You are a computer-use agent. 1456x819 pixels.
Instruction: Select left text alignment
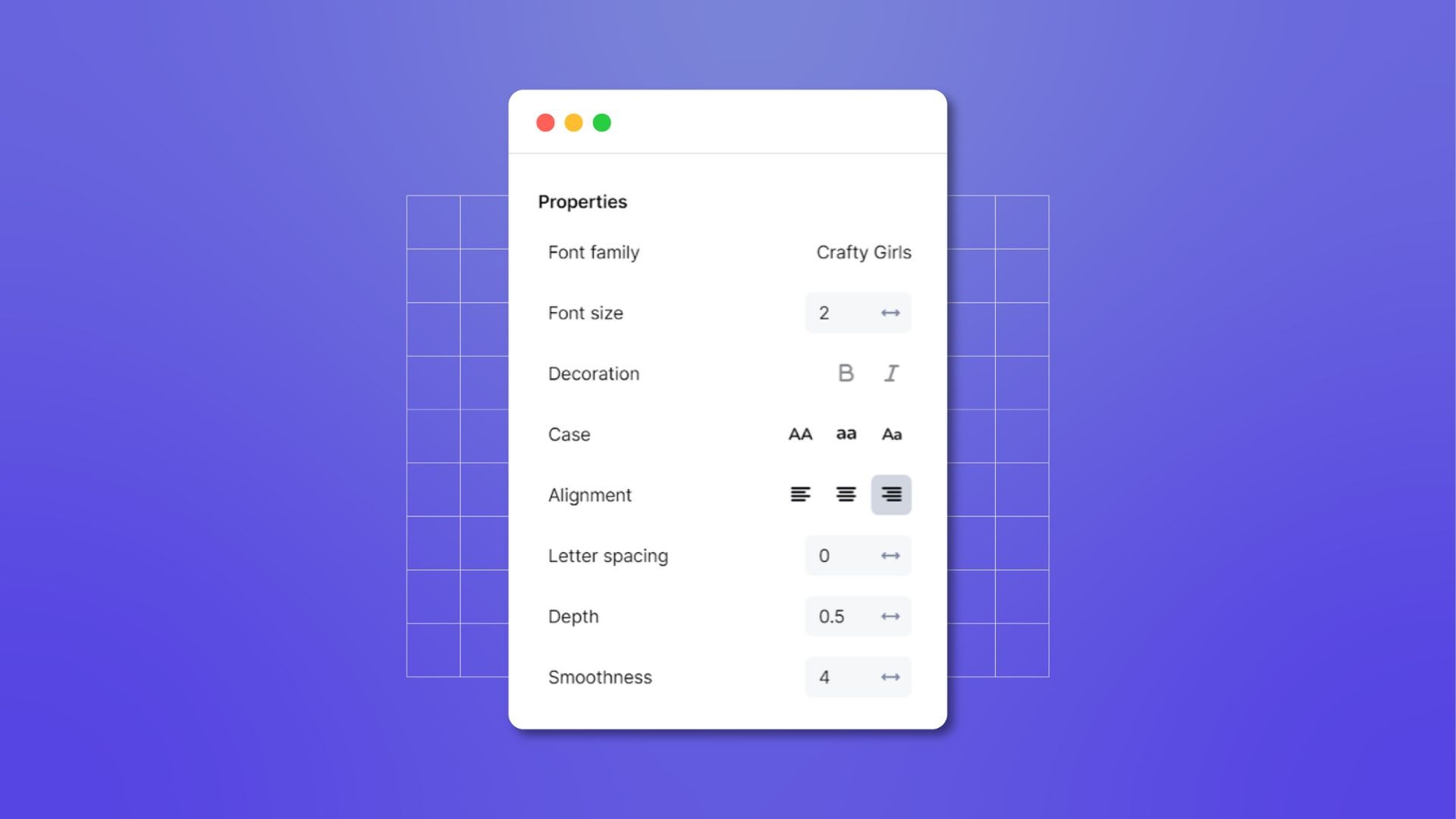coord(799,494)
